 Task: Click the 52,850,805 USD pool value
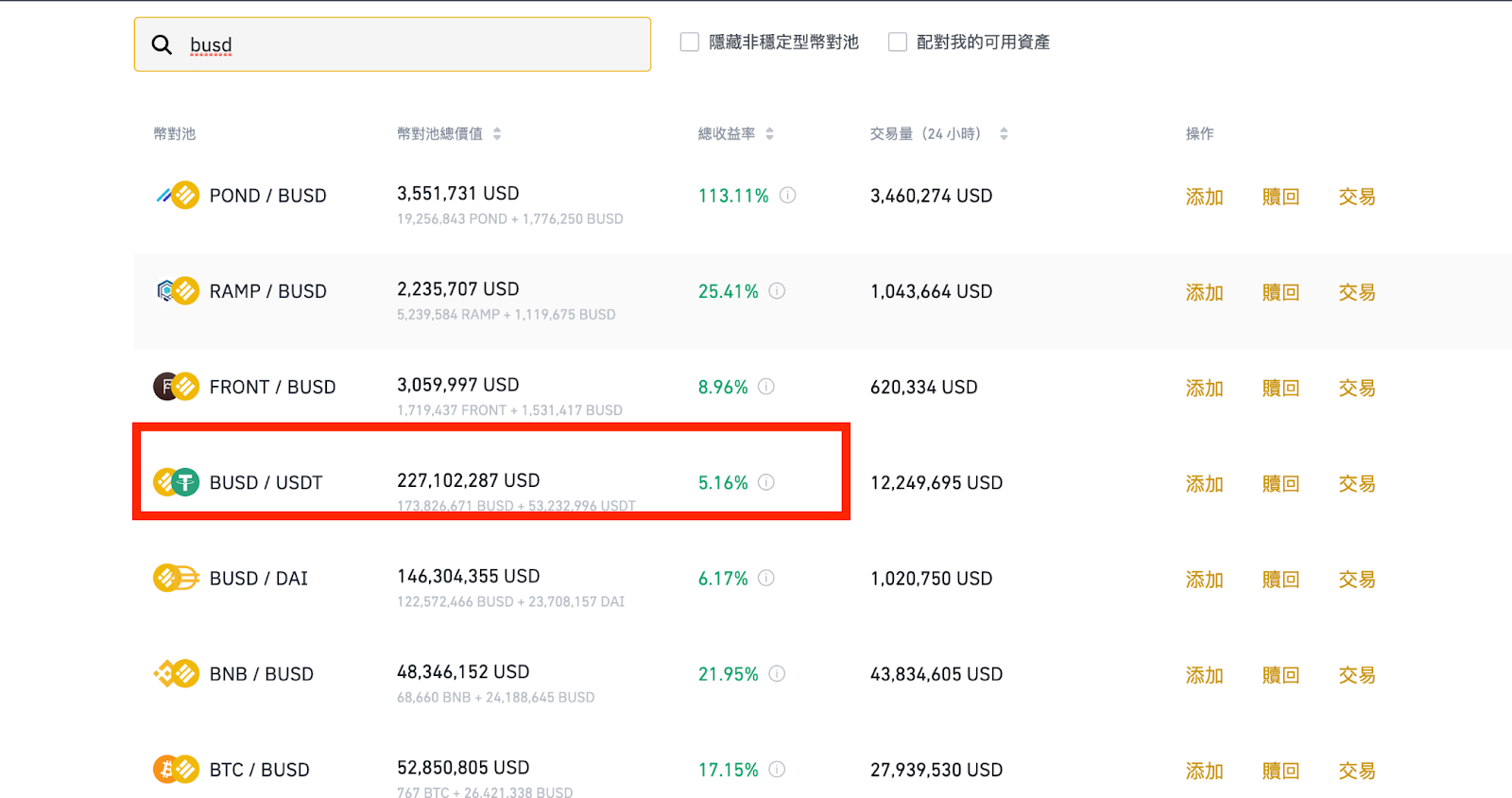(x=463, y=767)
